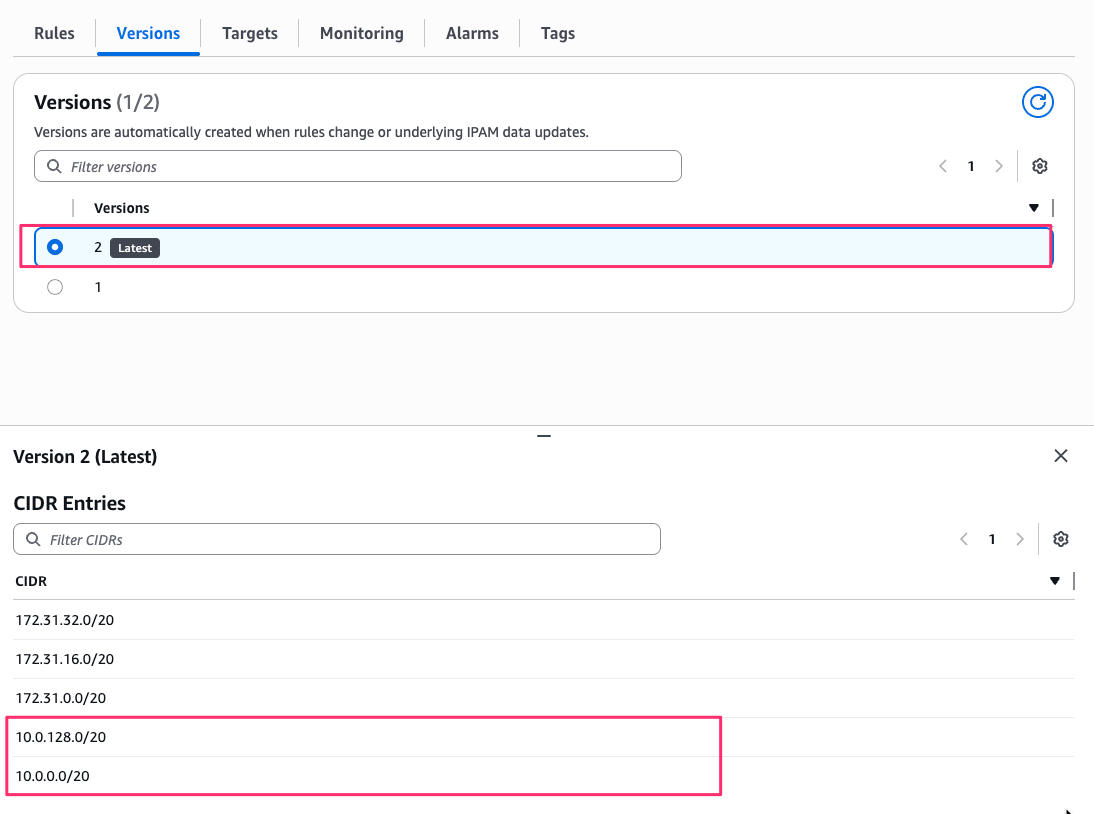The height and width of the screenshot is (814, 1094).
Task: Open the Monitoring tab
Action: point(361,33)
